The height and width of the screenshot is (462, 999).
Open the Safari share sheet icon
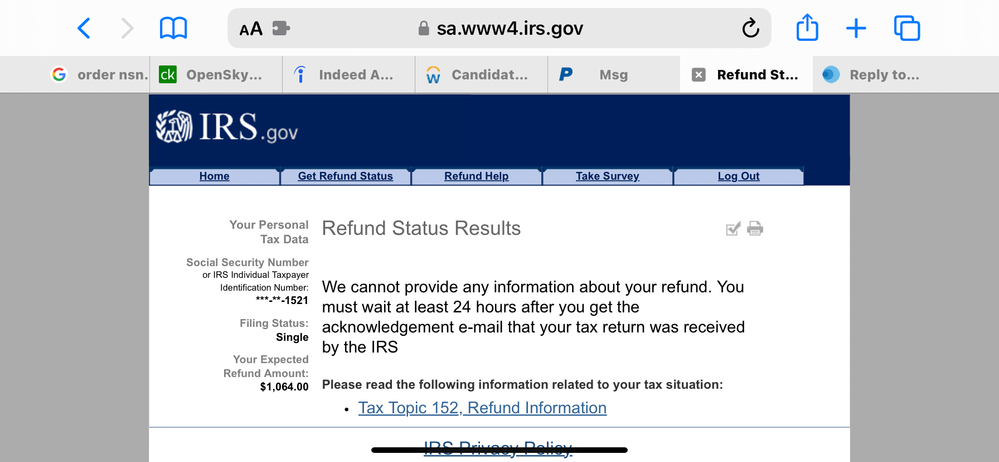807,29
